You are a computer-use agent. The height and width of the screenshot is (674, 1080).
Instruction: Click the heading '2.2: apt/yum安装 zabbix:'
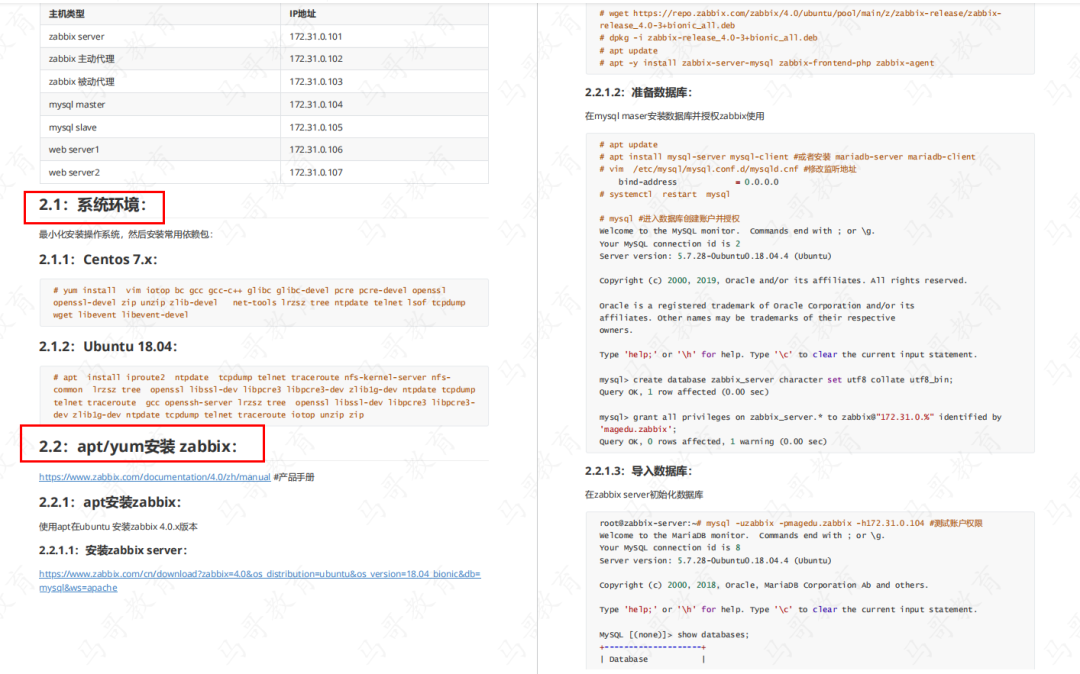tap(138, 446)
